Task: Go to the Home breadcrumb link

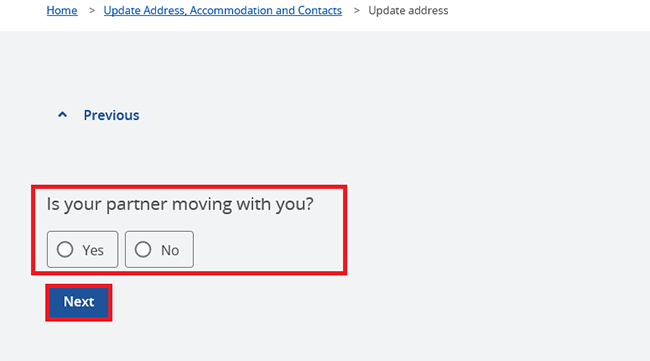Action: click(62, 10)
